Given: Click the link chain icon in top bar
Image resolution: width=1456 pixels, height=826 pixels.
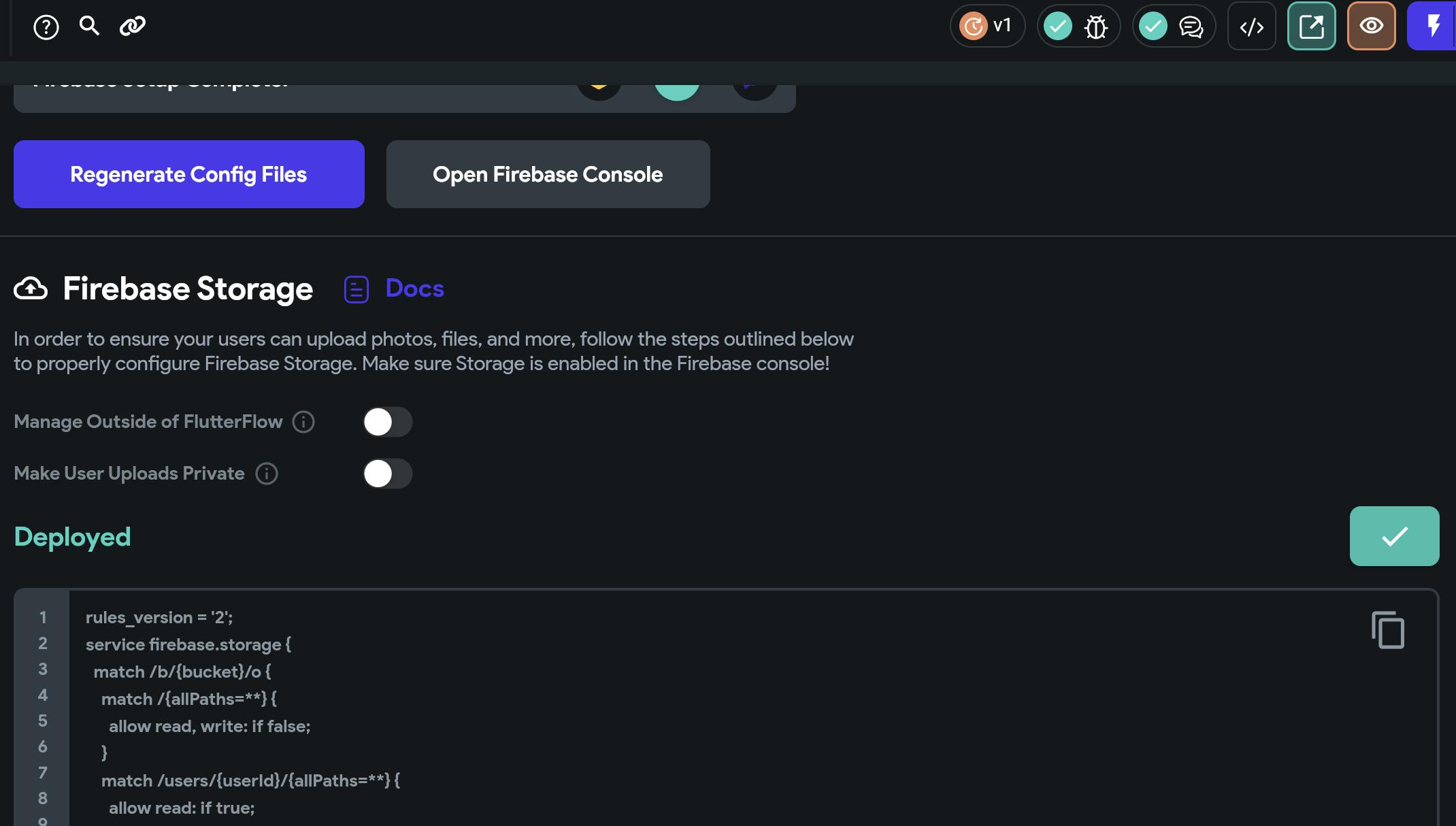Looking at the screenshot, I should (133, 27).
